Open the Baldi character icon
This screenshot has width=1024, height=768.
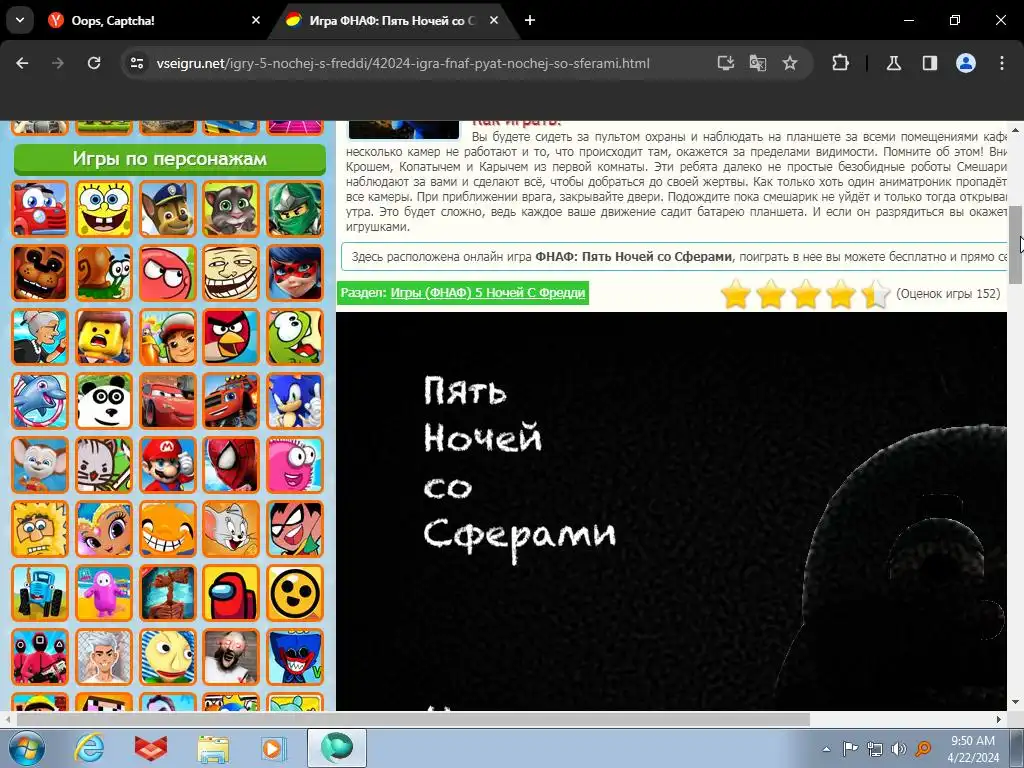coord(167,657)
